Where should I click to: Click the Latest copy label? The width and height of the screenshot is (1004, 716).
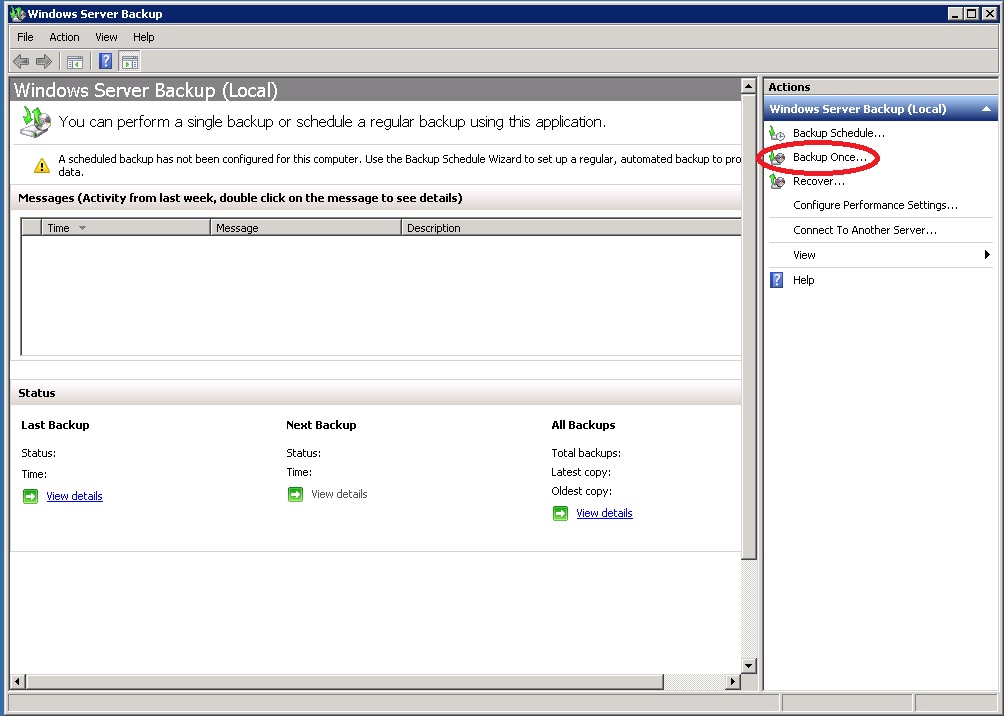(x=581, y=472)
